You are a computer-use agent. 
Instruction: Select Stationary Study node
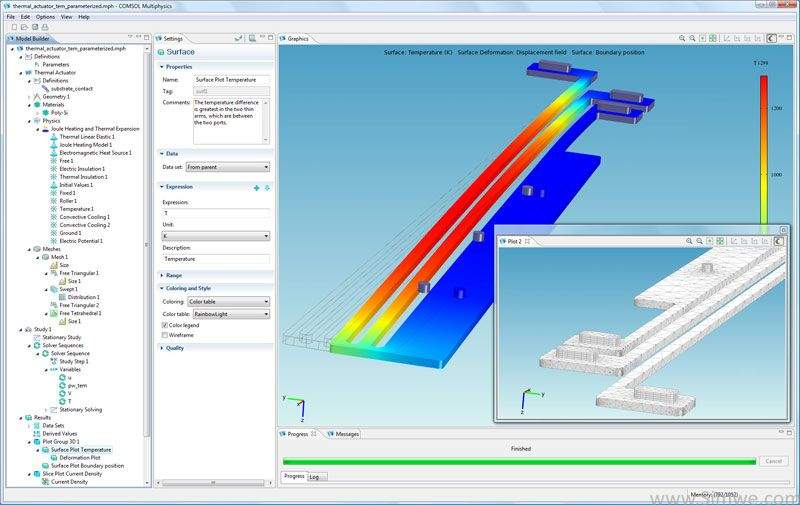(62, 337)
